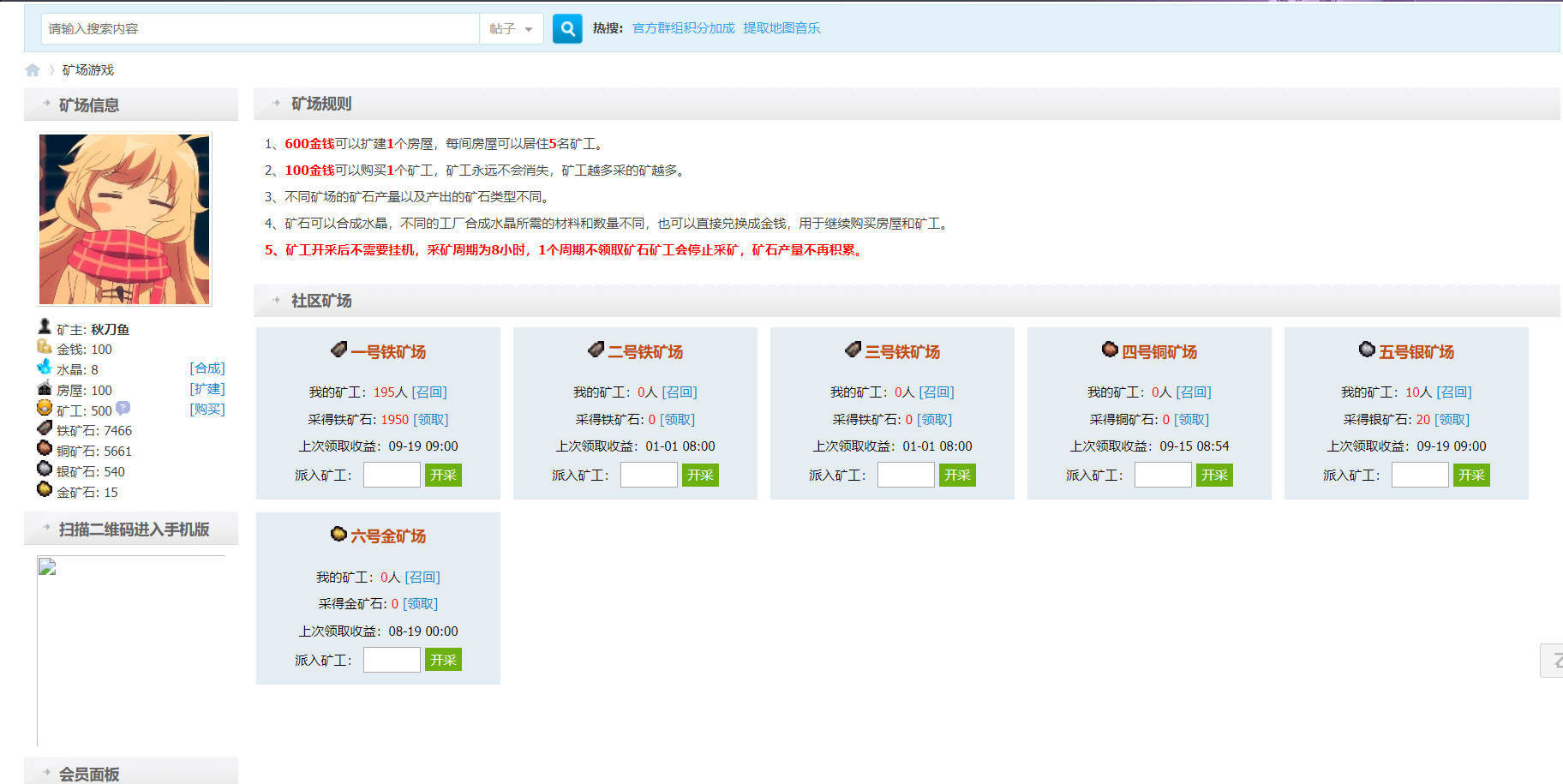Claim silver ore in 五号银矿场

(1452, 420)
